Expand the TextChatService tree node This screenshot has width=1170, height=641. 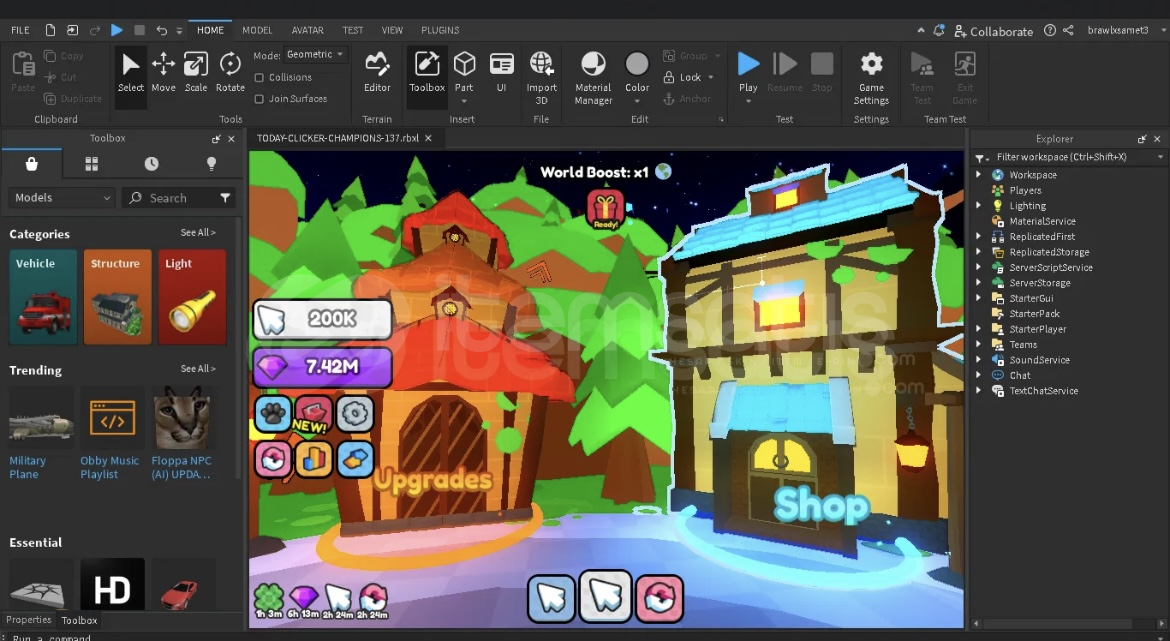979,391
